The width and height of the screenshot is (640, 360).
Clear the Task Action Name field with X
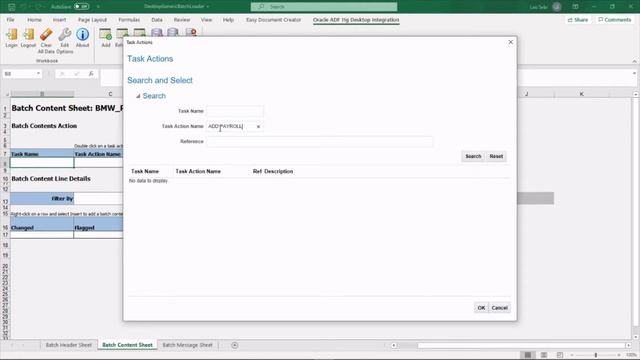[x=258, y=127]
